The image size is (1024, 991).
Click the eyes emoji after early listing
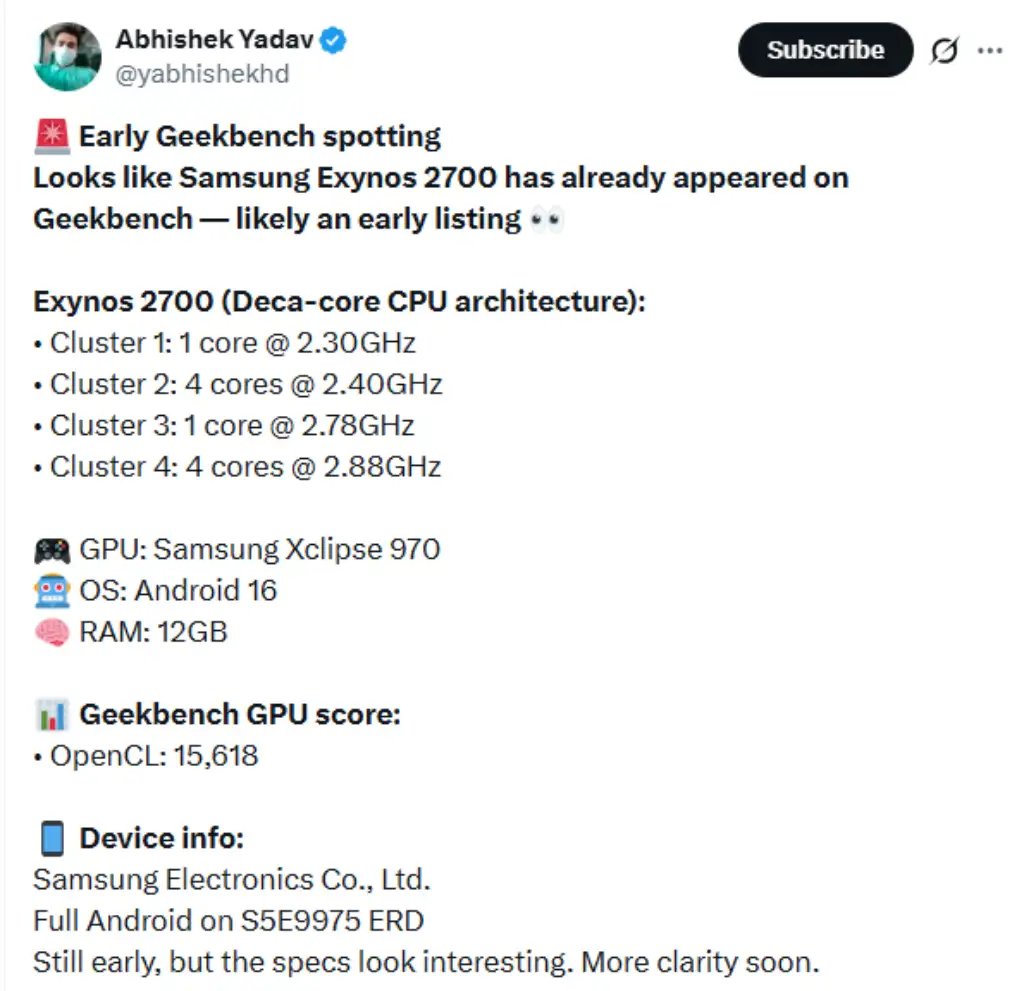546,219
